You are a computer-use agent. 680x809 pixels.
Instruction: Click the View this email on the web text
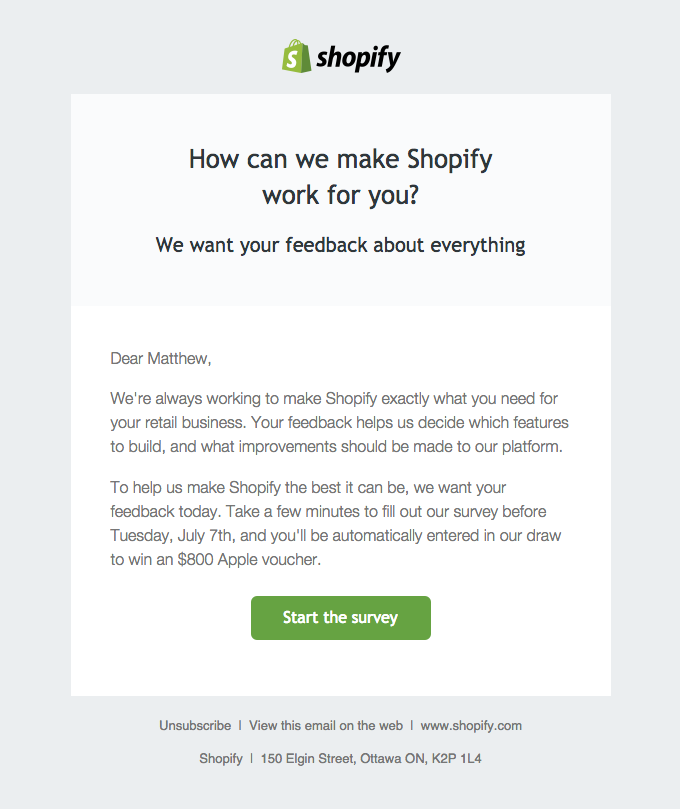[x=326, y=725]
